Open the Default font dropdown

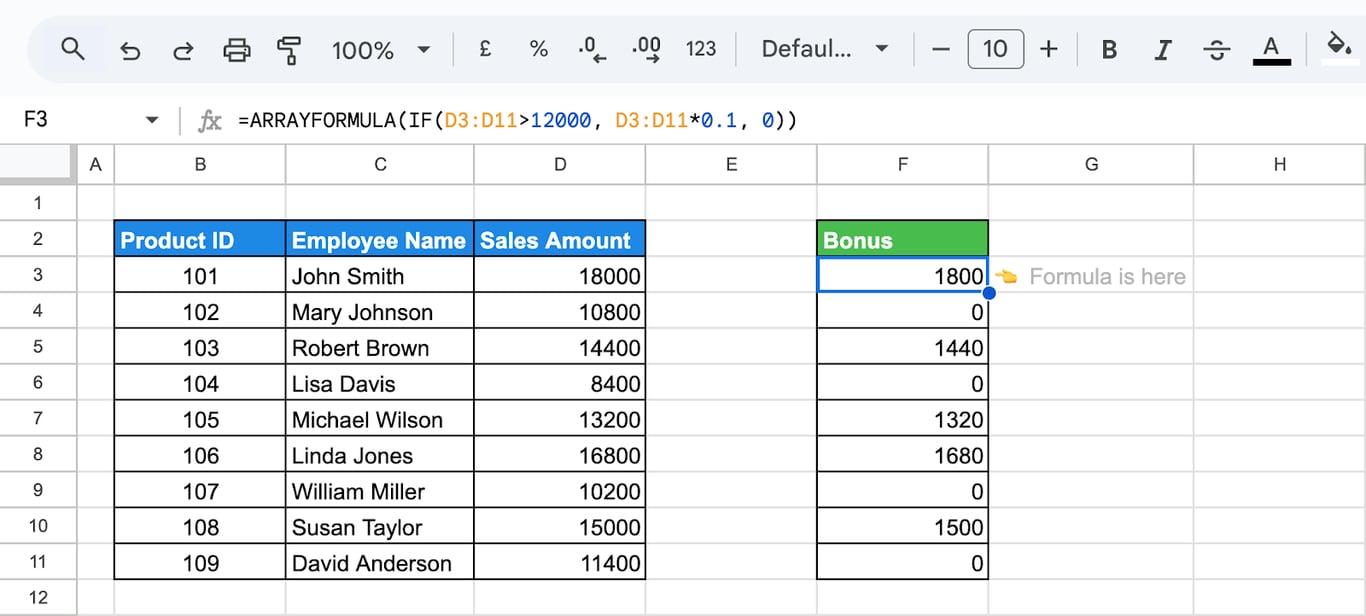pyautogui.click(x=825, y=48)
